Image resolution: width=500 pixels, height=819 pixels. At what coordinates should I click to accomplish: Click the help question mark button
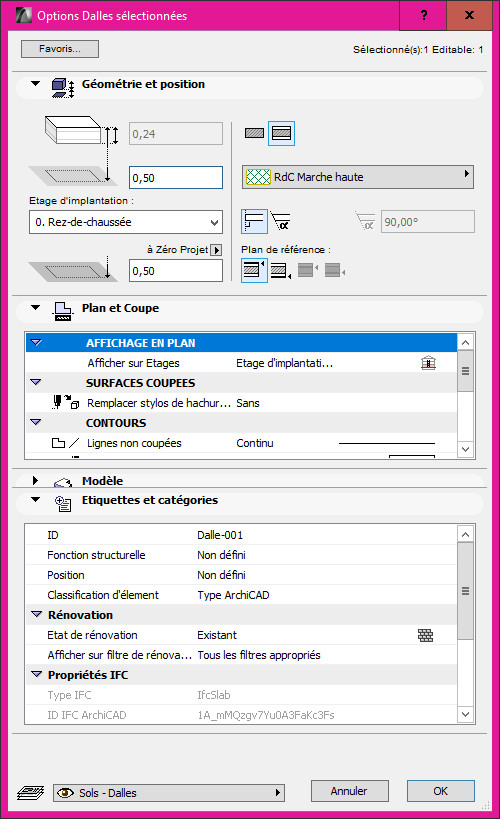click(x=424, y=15)
